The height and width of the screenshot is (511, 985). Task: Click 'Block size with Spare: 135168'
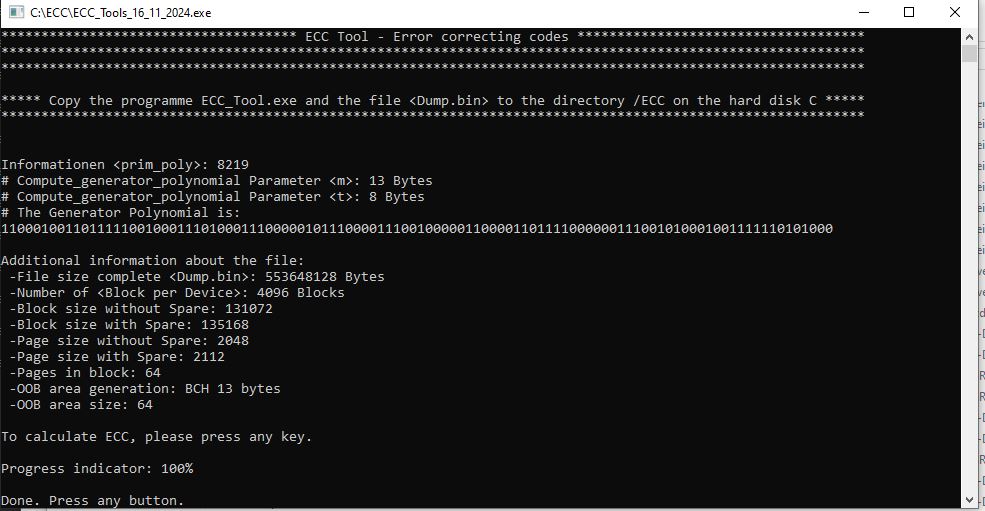pyautogui.click(x=129, y=324)
